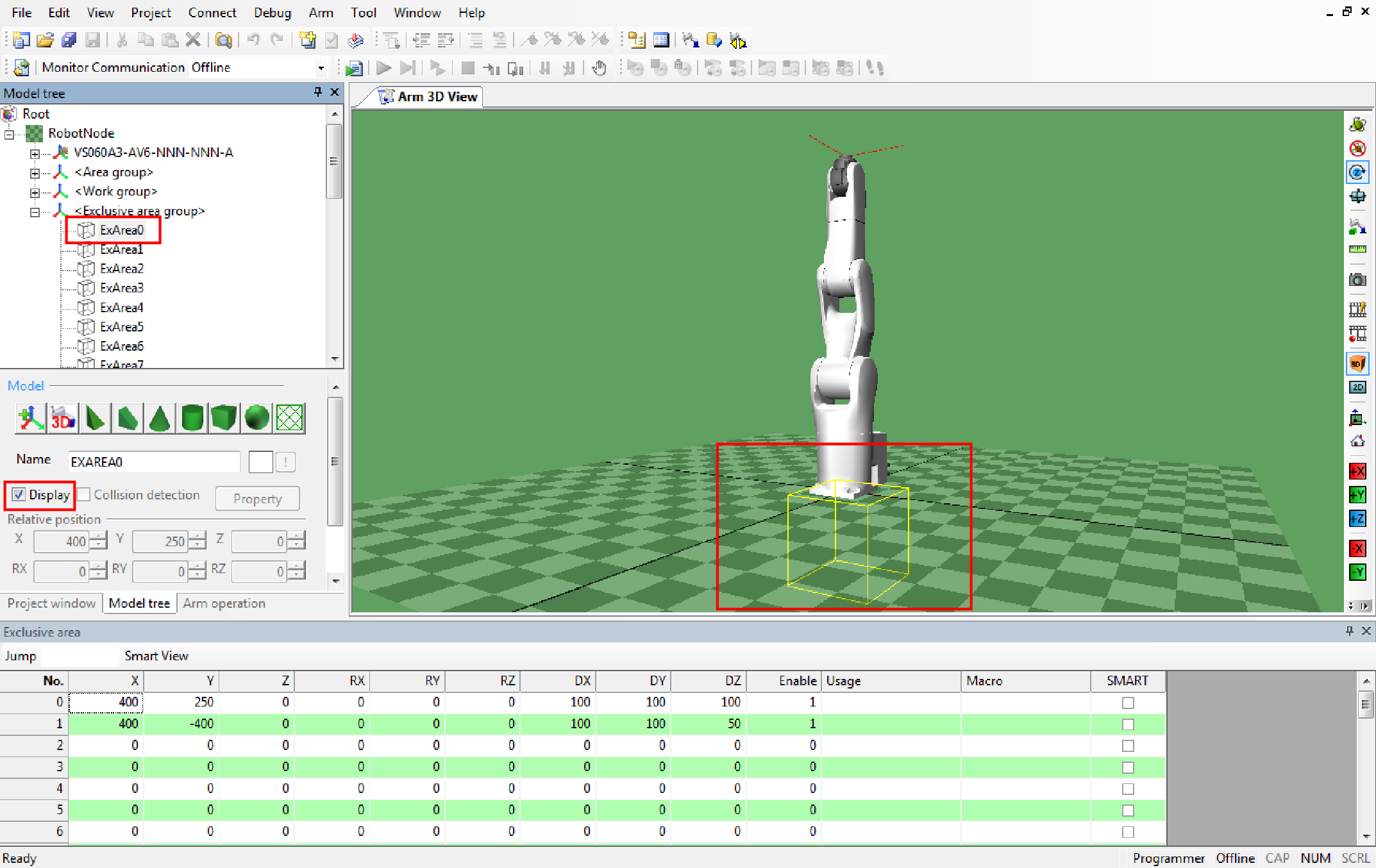Select the cylinder model shape
The image size is (1376, 868).
tap(192, 419)
